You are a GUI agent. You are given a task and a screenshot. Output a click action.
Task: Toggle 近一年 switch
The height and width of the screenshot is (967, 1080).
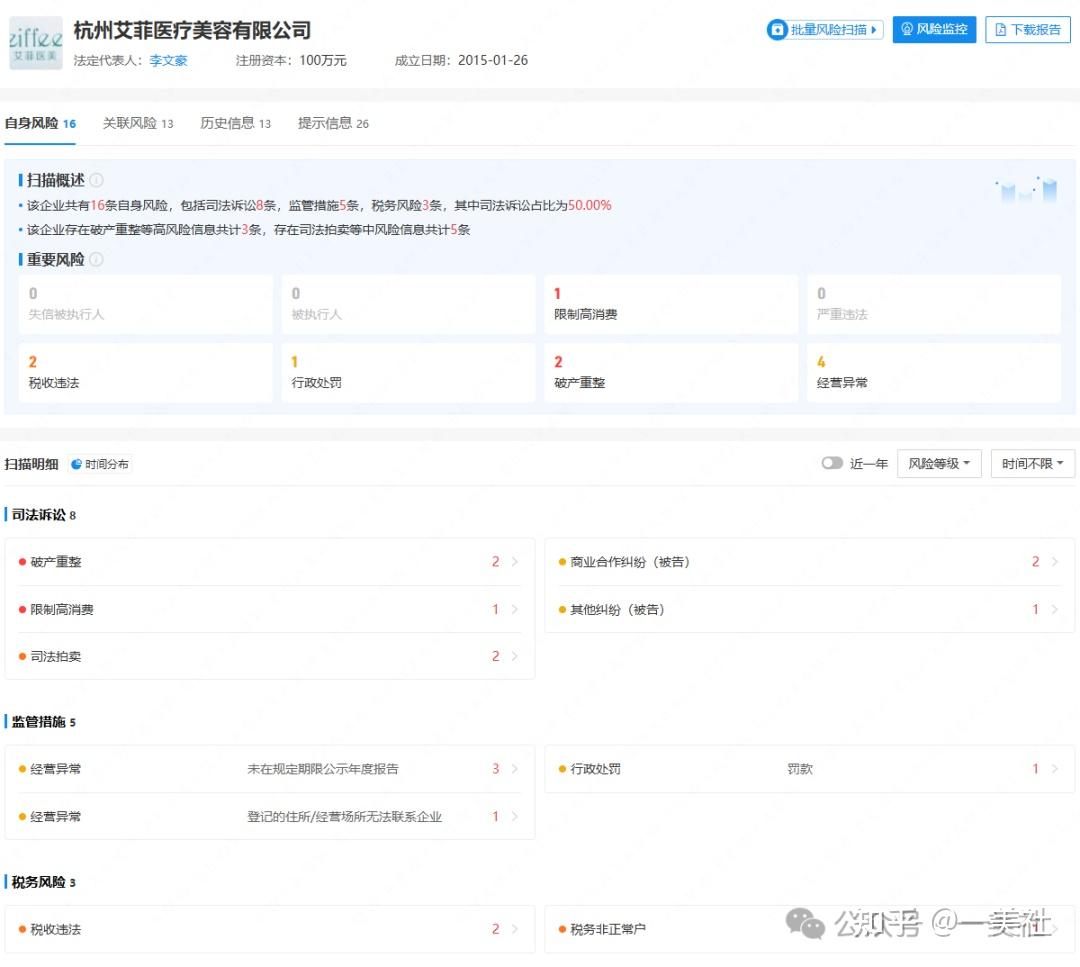(832, 463)
